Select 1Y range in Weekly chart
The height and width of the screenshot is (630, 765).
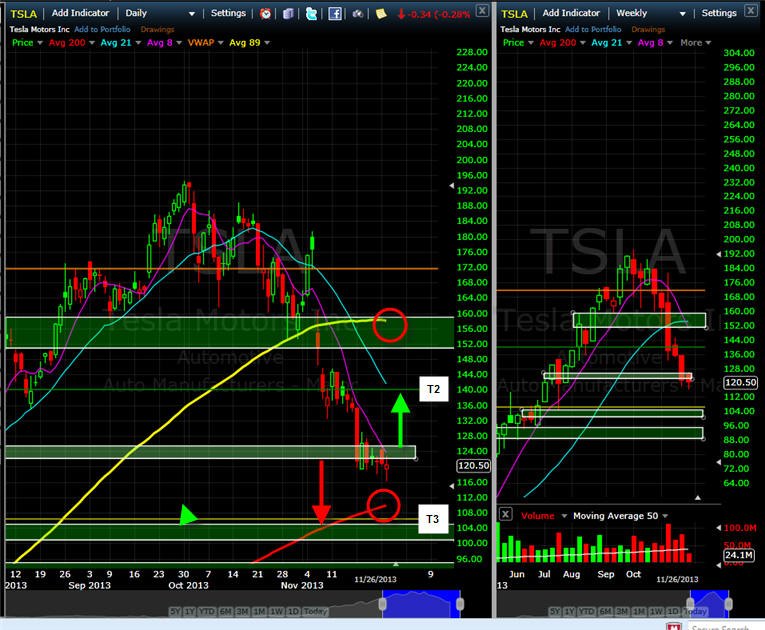click(x=569, y=611)
